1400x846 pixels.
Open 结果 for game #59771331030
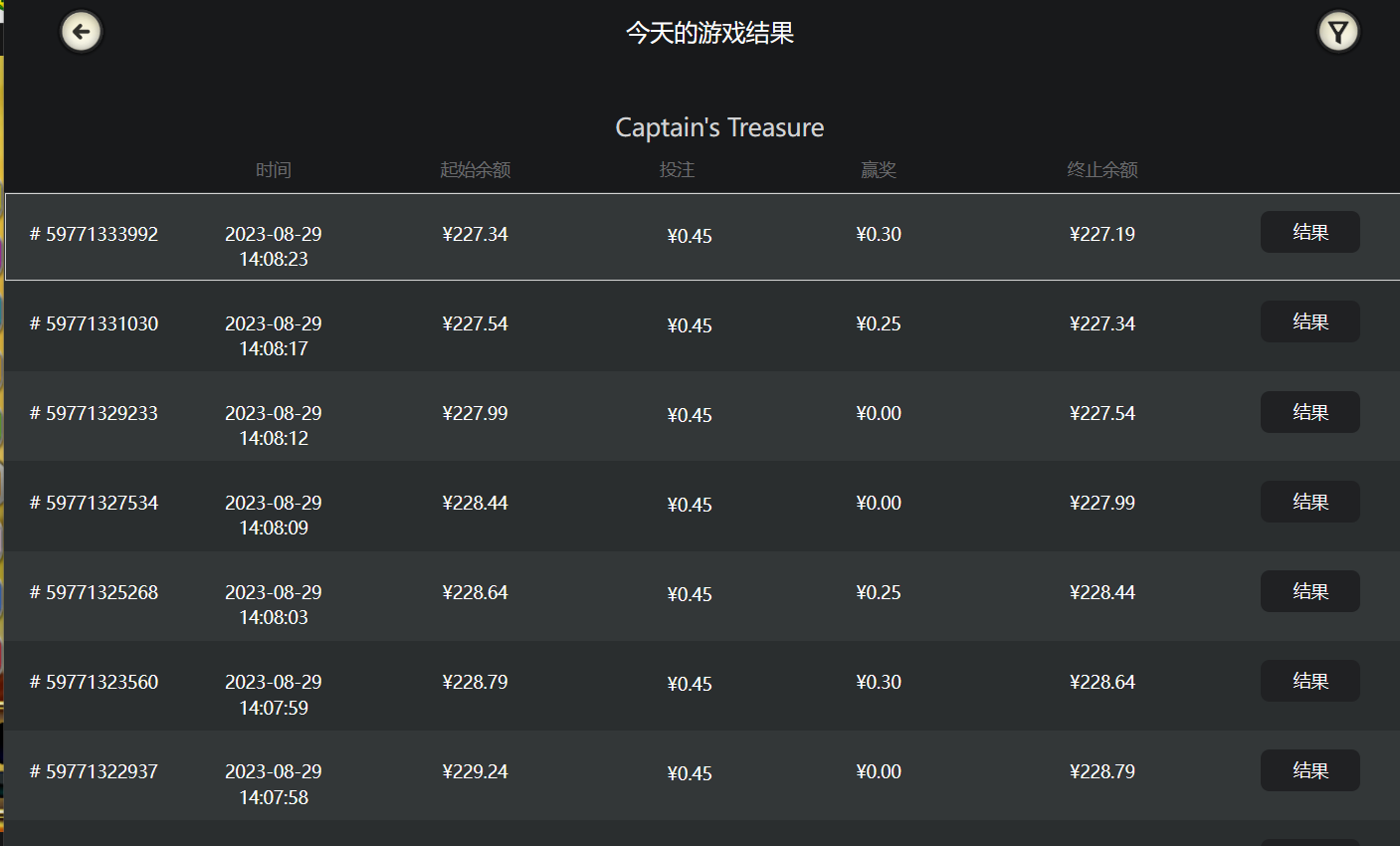(x=1309, y=321)
